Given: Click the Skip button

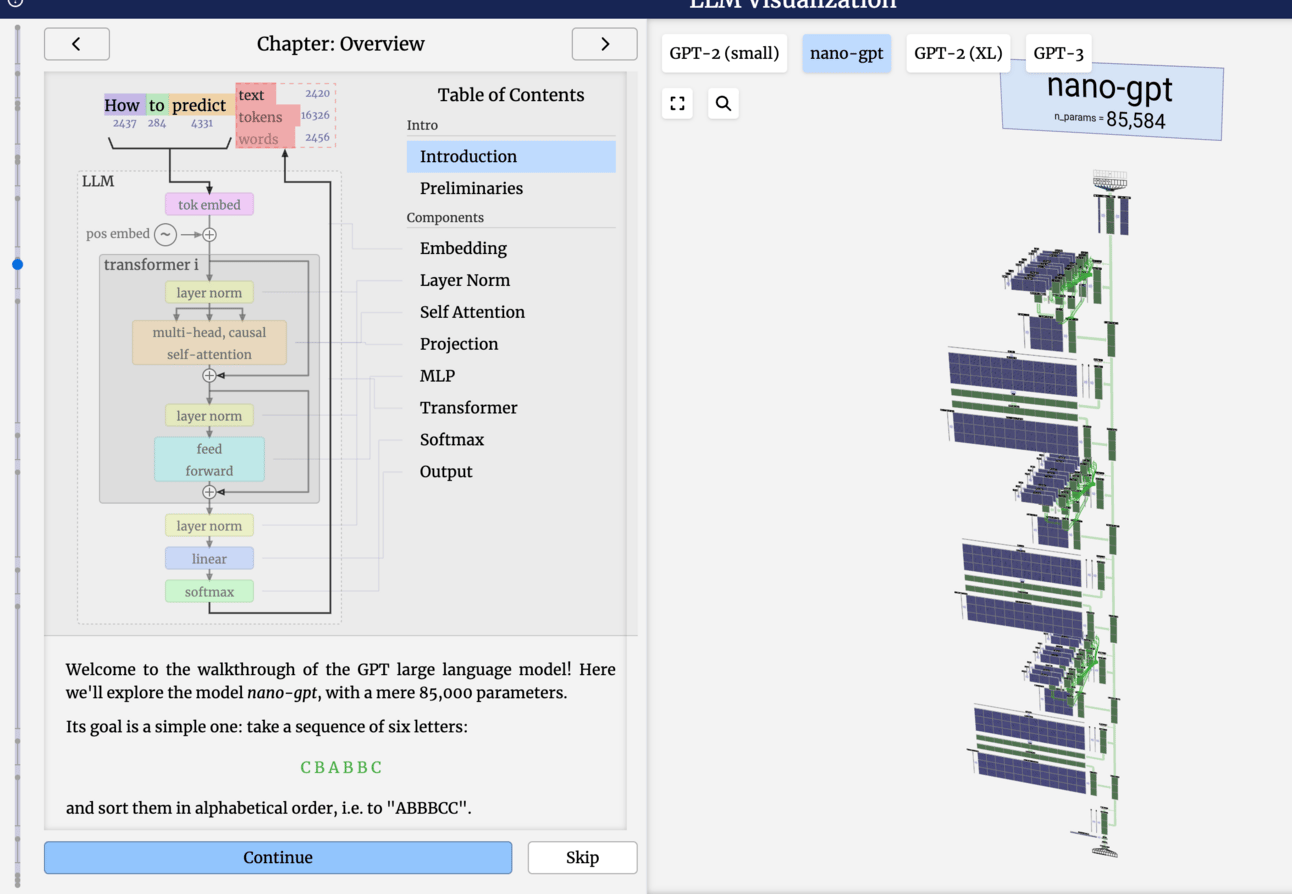Looking at the screenshot, I should pyautogui.click(x=582, y=857).
